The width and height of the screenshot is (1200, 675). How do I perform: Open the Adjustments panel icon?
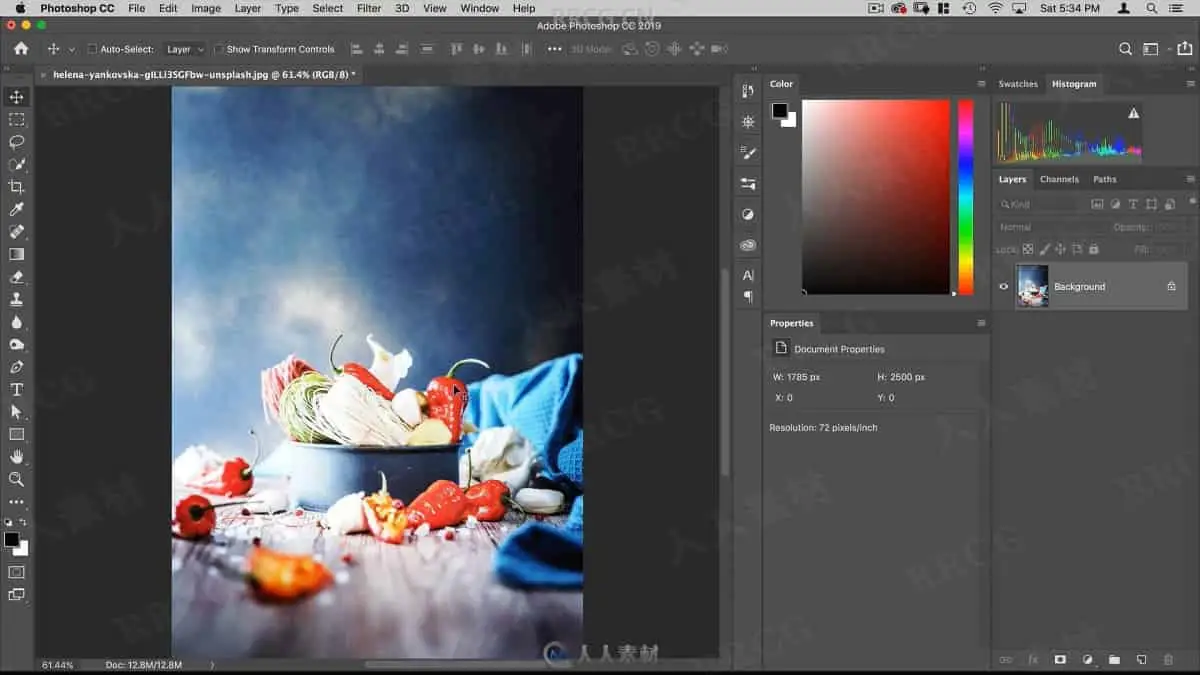[748, 214]
